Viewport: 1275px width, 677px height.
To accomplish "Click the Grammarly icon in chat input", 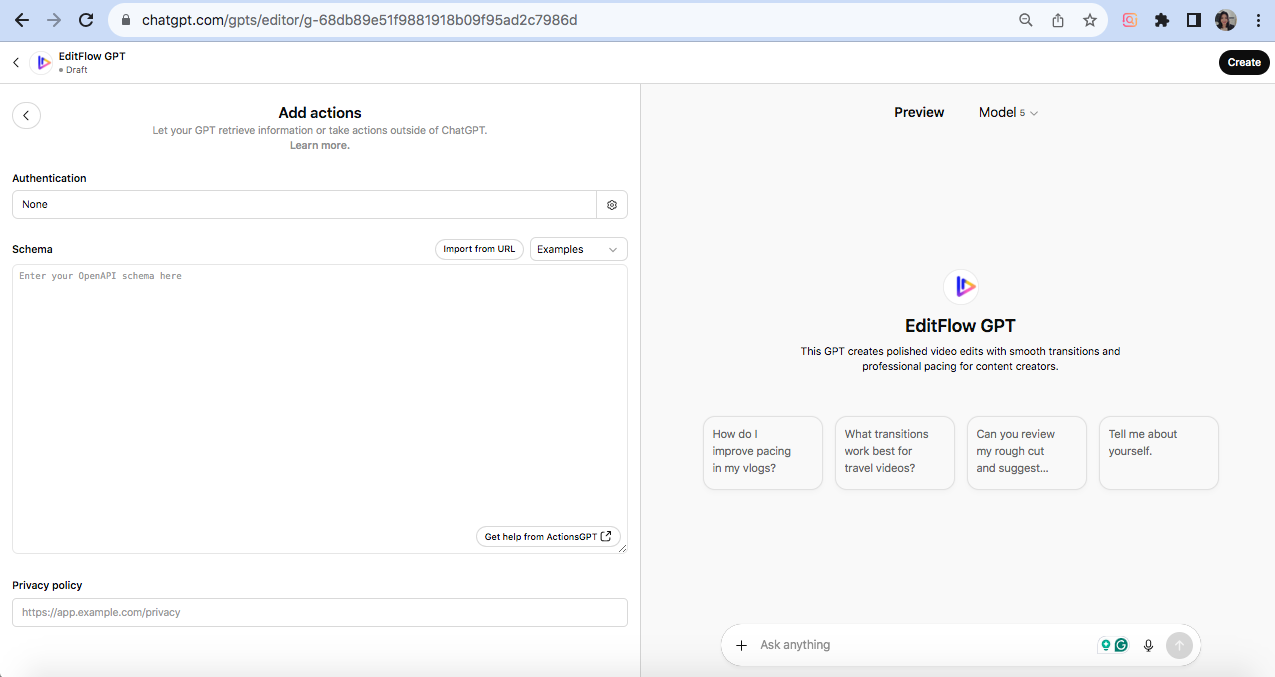I will click(1121, 646).
